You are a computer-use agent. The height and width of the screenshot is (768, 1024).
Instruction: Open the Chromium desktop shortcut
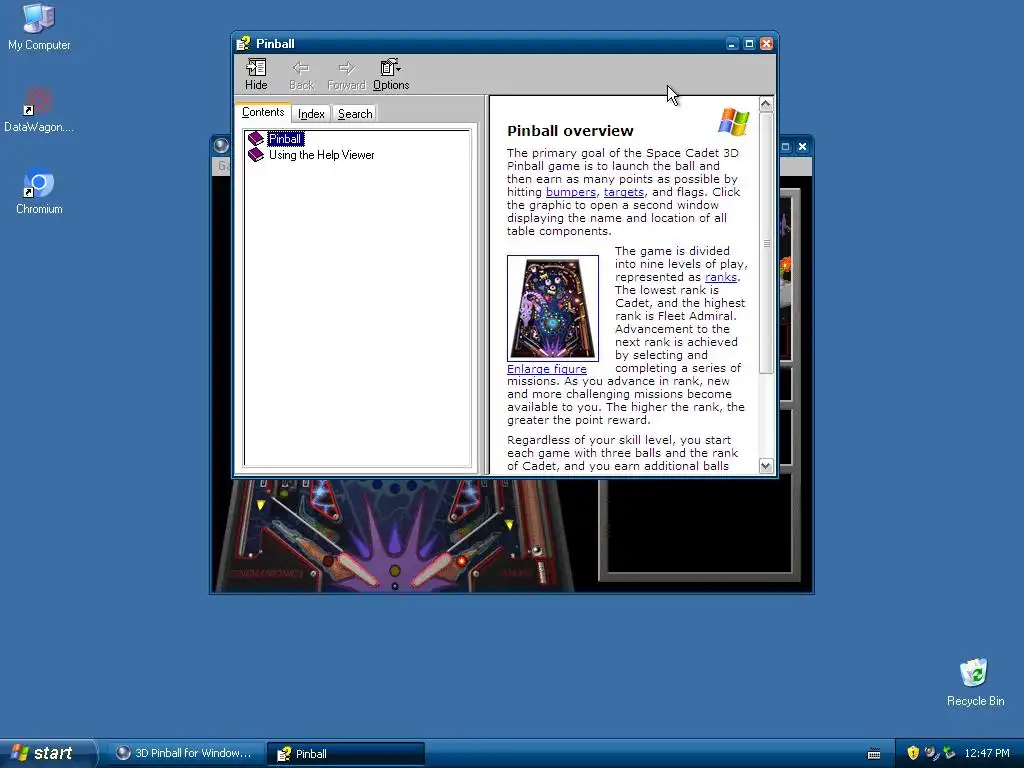click(x=39, y=192)
